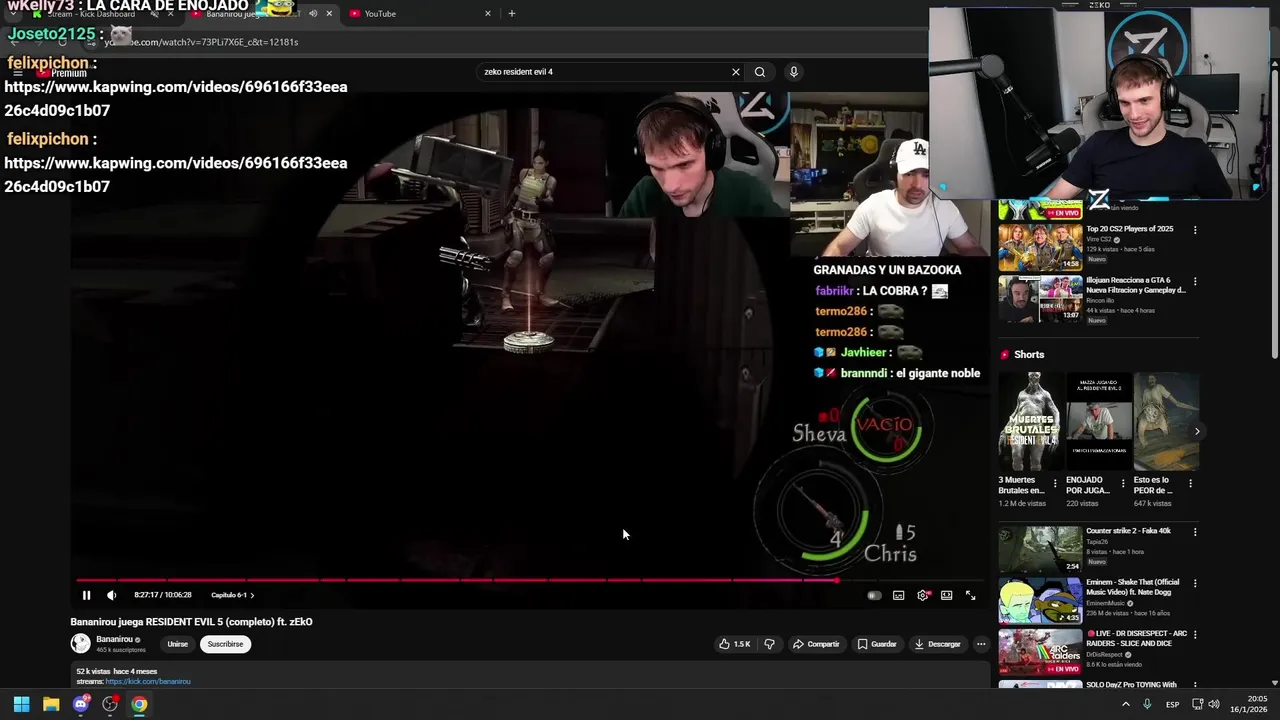Screen dimensions: 1280x720
Task: Open Counter strike 2 - Faka 40k video
Action: tap(1040, 549)
